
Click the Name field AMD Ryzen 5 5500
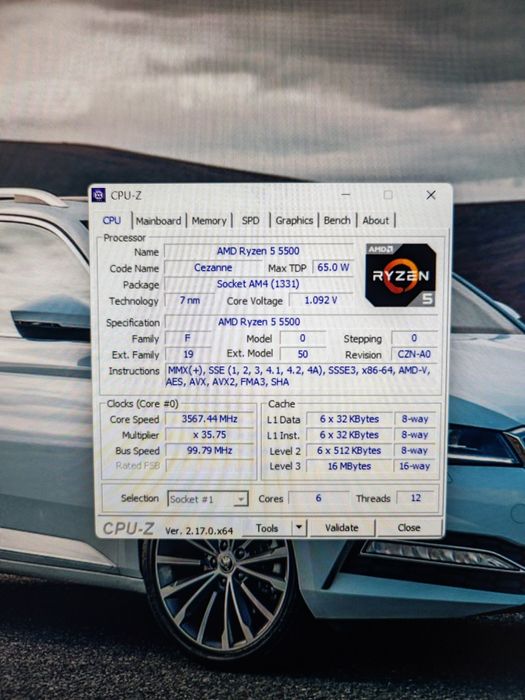[258, 251]
